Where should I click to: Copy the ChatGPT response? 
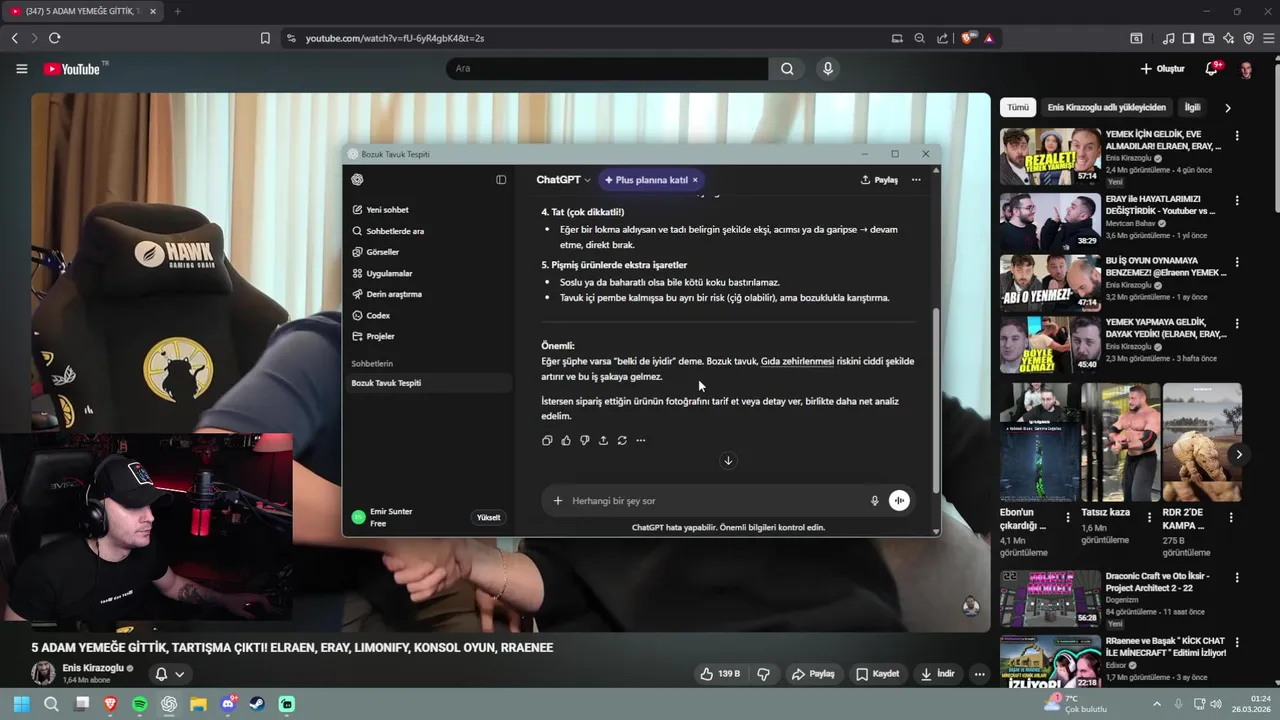(x=547, y=440)
